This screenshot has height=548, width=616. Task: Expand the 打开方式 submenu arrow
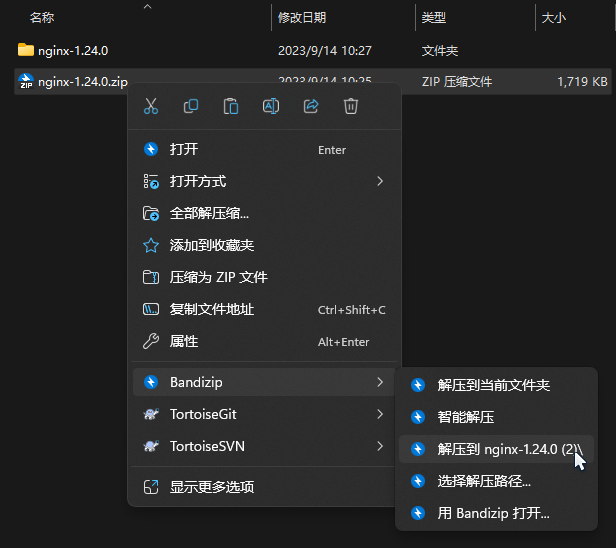click(x=380, y=181)
